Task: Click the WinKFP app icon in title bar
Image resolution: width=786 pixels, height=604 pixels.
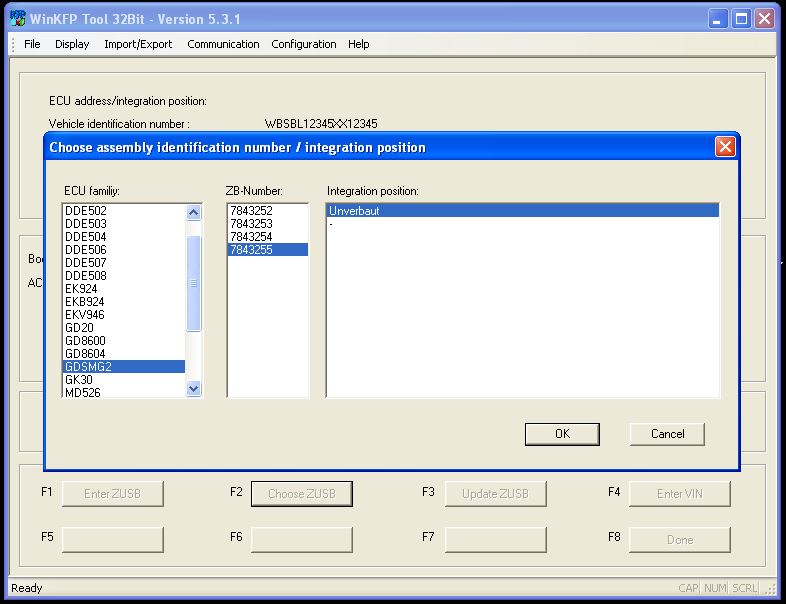Action: [x=18, y=19]
